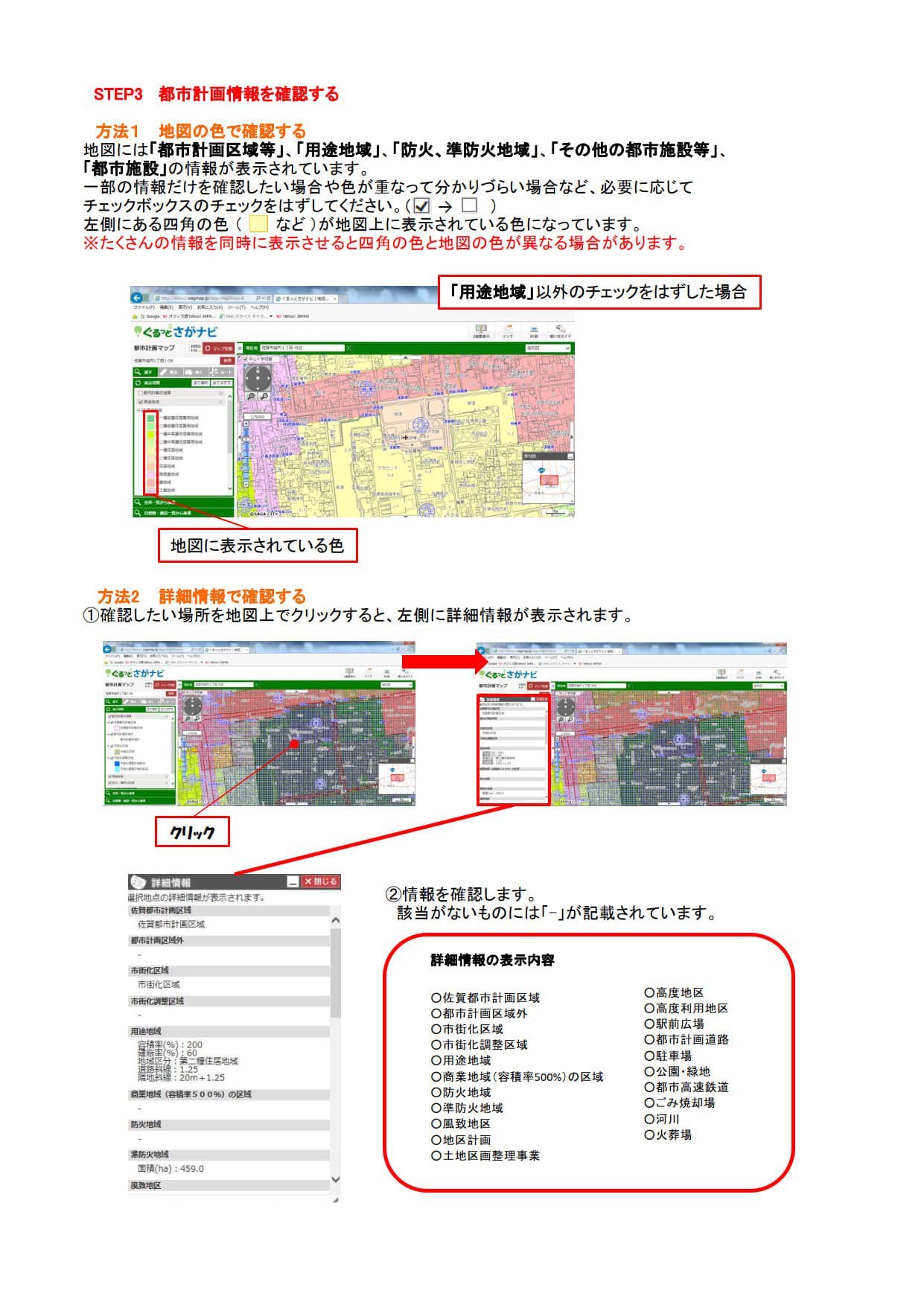Open 2画面表示 icon in top screenshot header
This screenshot has width=924, height=1305.
tap(481, 331)
